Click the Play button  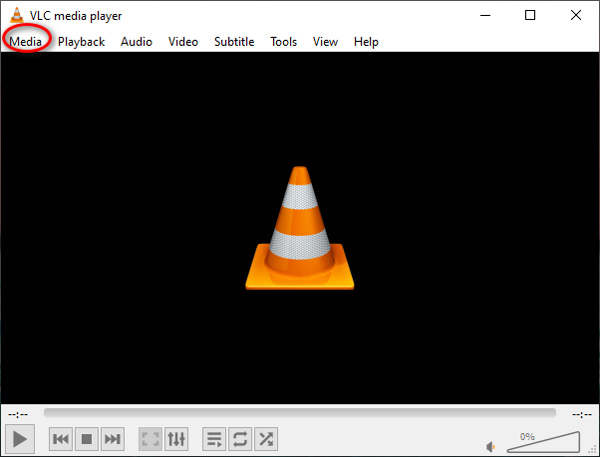tap(20, 439)
